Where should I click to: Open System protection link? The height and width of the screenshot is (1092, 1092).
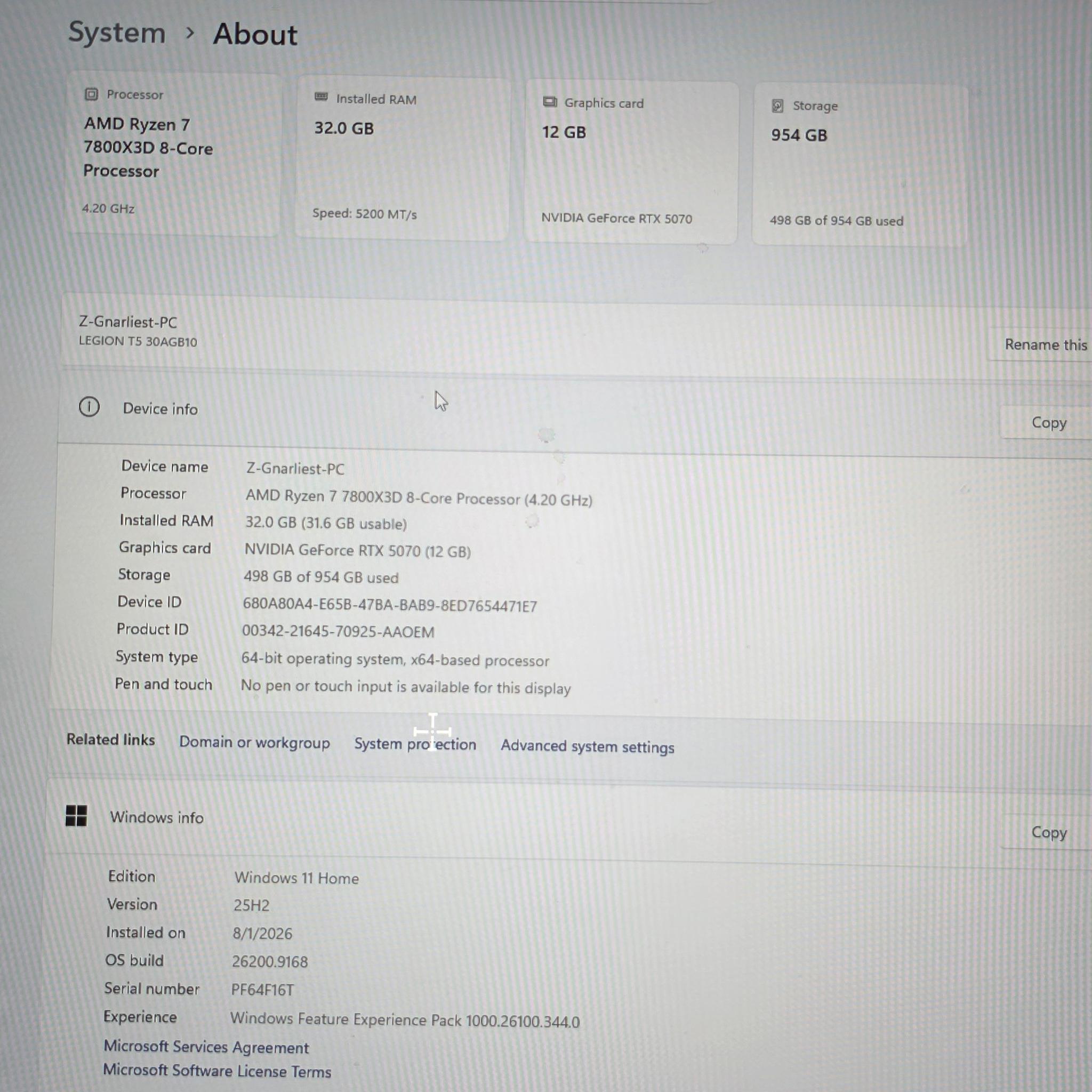coord(415,744)
